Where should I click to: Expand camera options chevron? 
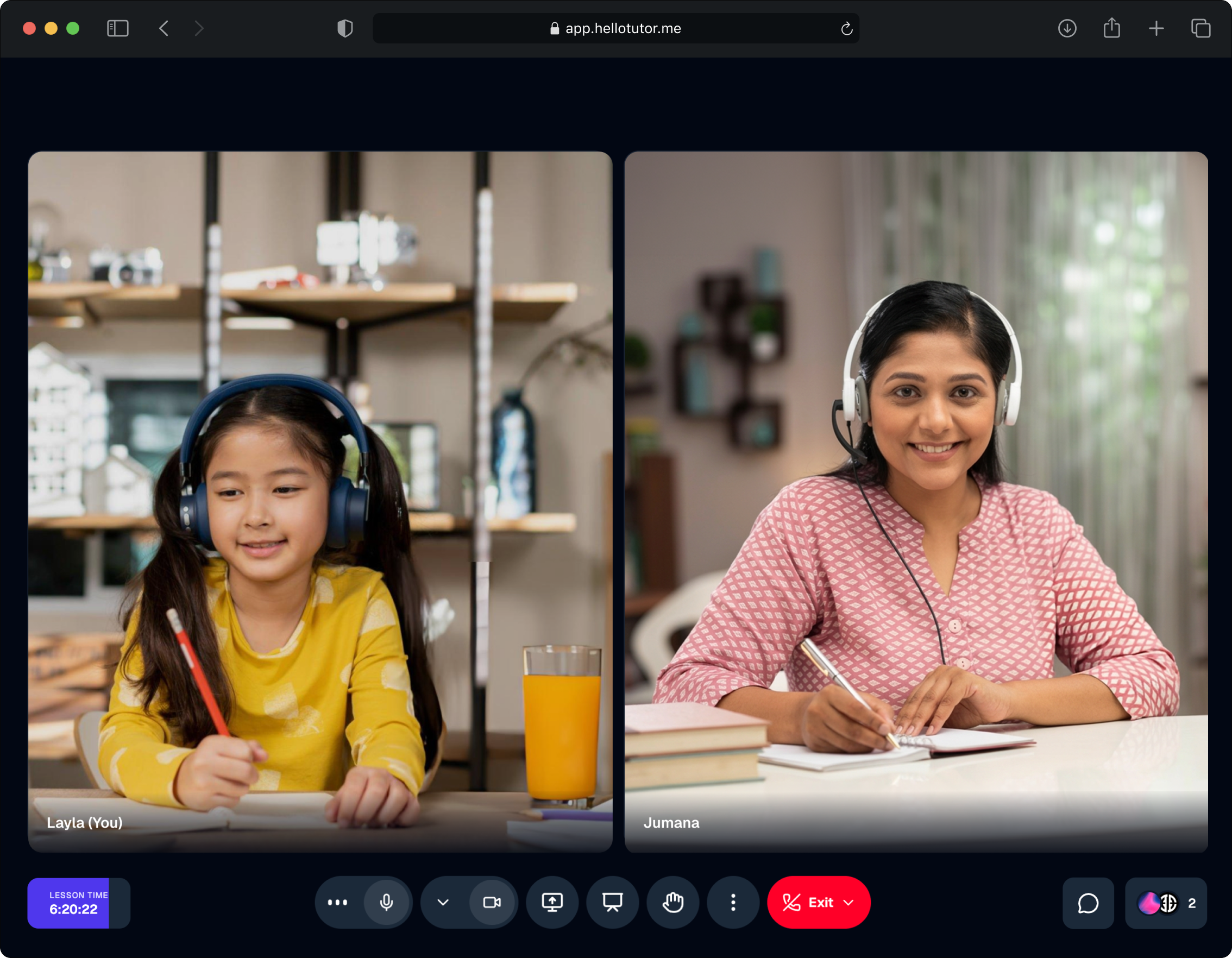point(443,902)
